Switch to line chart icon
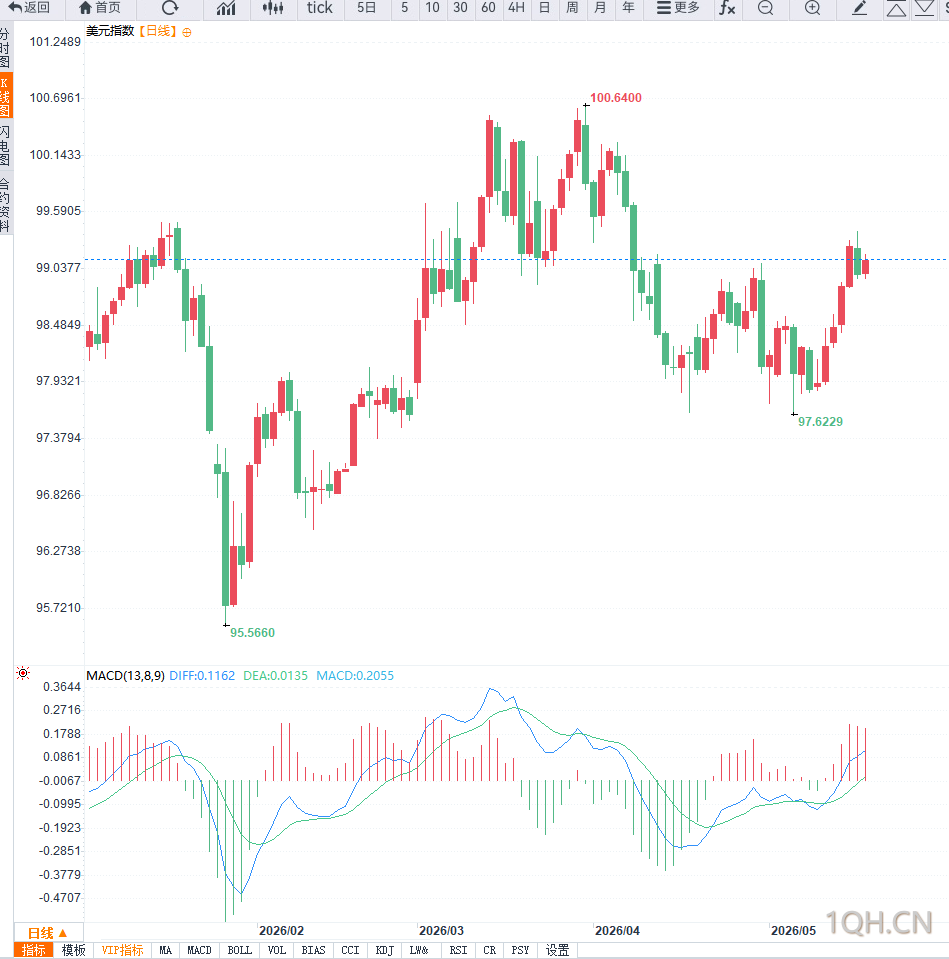The width and height of the screenshot is (949, 959). click(226, 8)
